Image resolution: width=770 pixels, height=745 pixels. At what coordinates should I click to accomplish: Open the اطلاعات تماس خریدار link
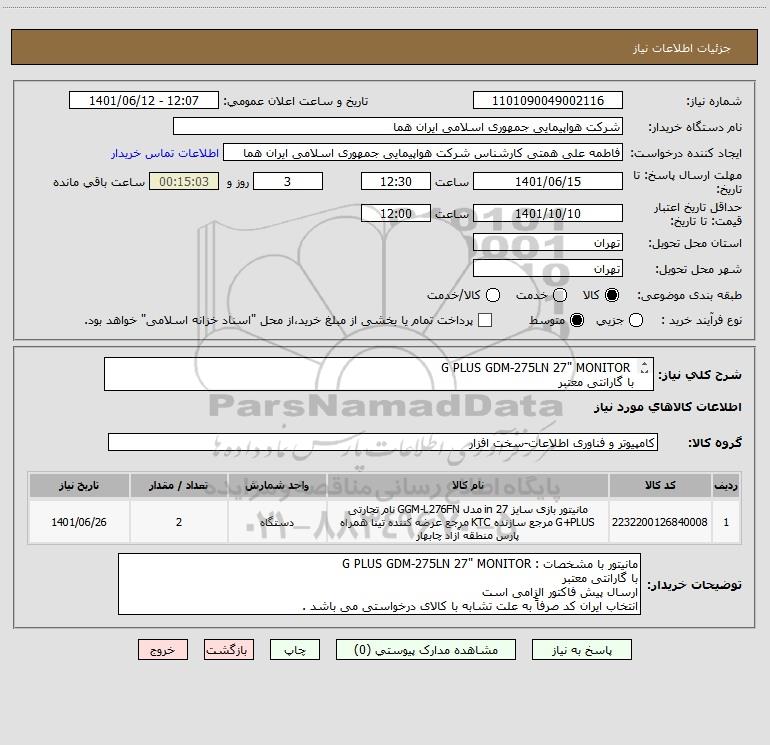tap(165, 153)
